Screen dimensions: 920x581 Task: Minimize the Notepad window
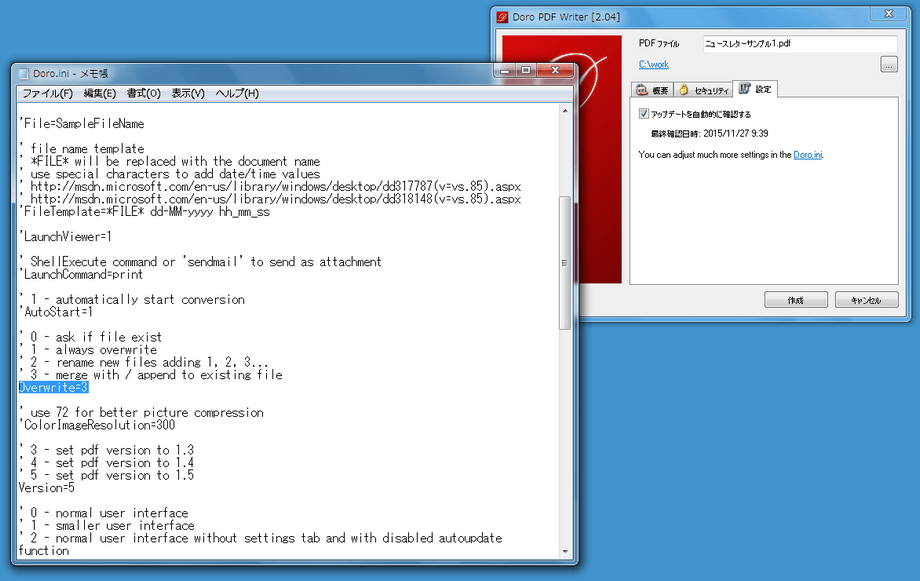click(x=505, y=70)
